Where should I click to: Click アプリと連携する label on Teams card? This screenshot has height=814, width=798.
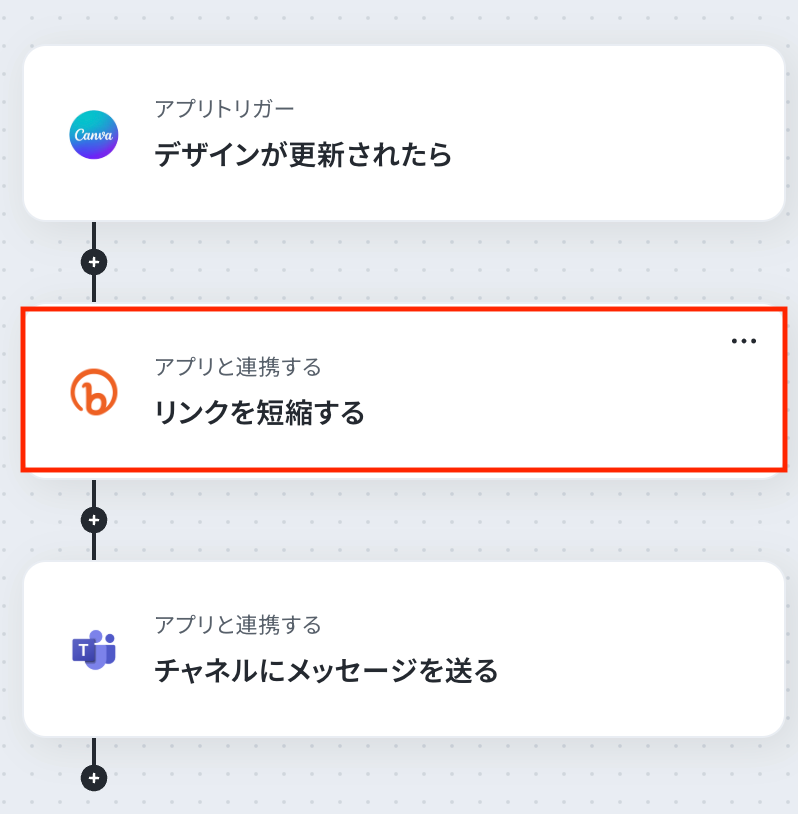pyautogui.click(x=237, y=625)
